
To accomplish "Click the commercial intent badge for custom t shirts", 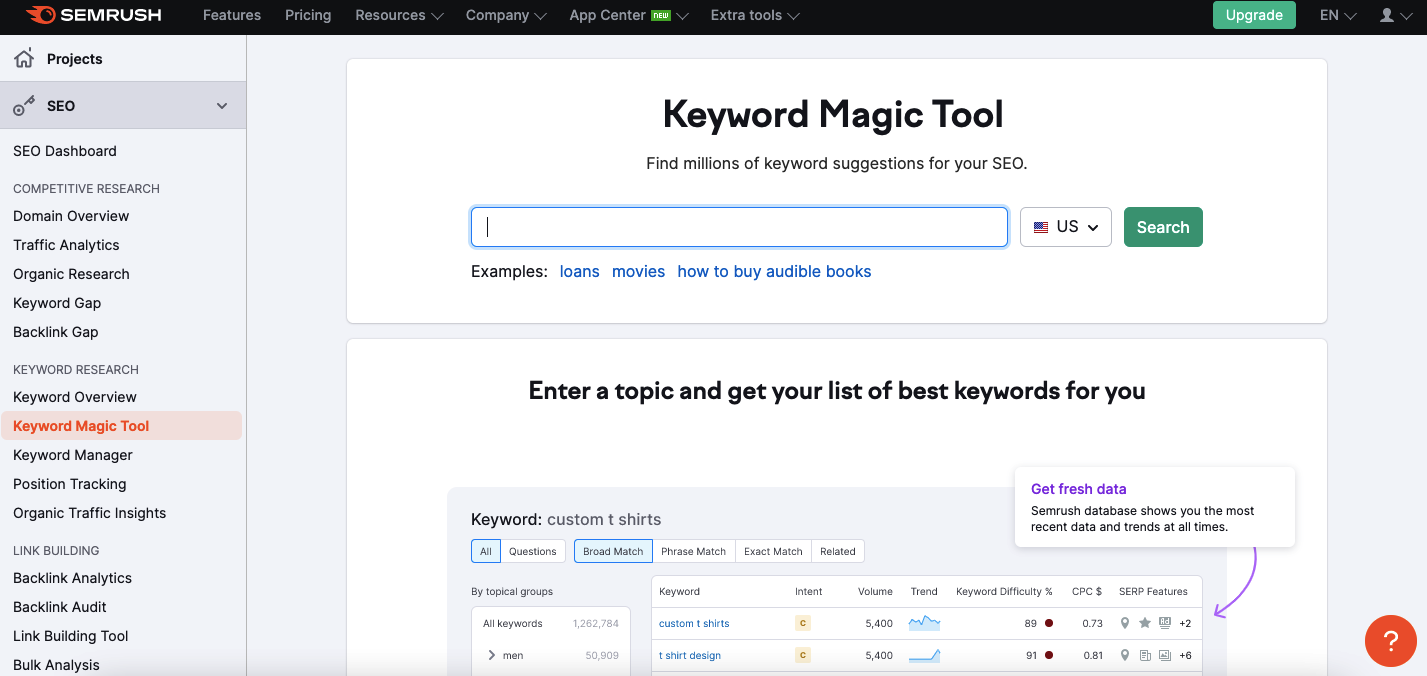I will click(x=803, y=622).
